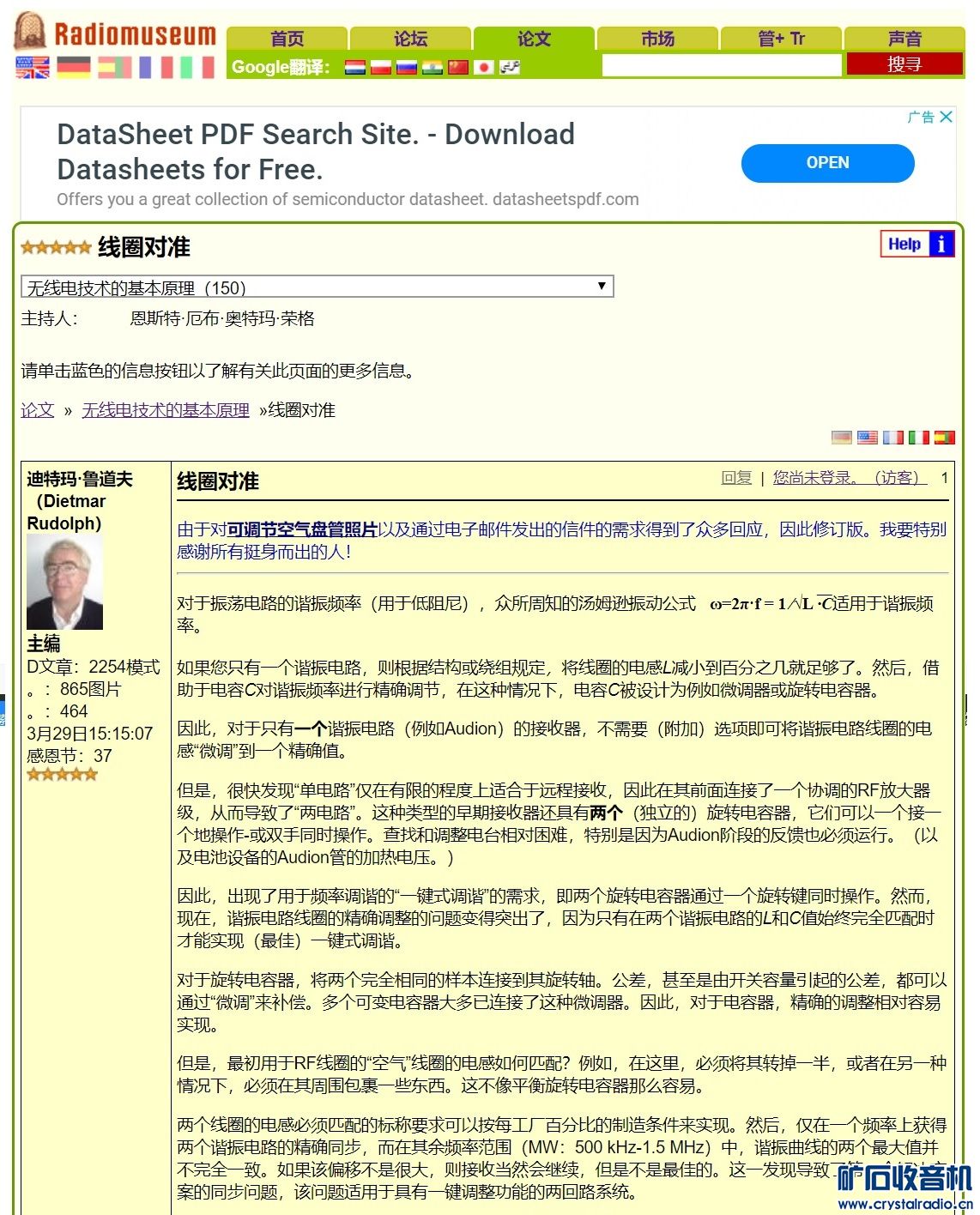
Task: Open the 管+ Tr tab
Action: (x=781, y=39)
